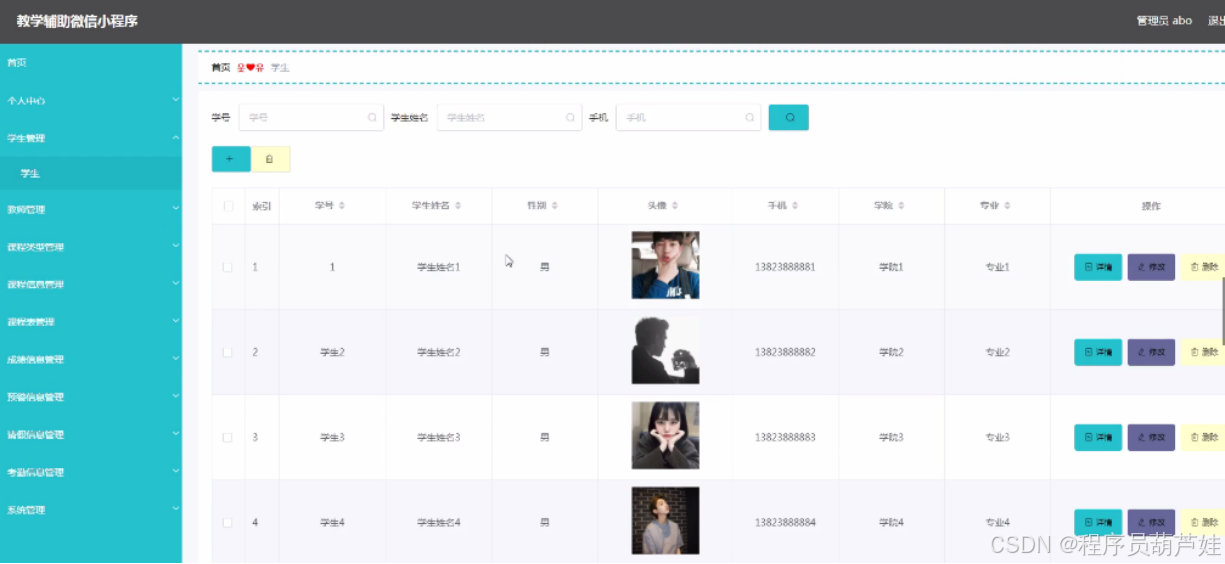Check the checkbox for row 1
Screen dimensions: 1225x564
point(228,267)
